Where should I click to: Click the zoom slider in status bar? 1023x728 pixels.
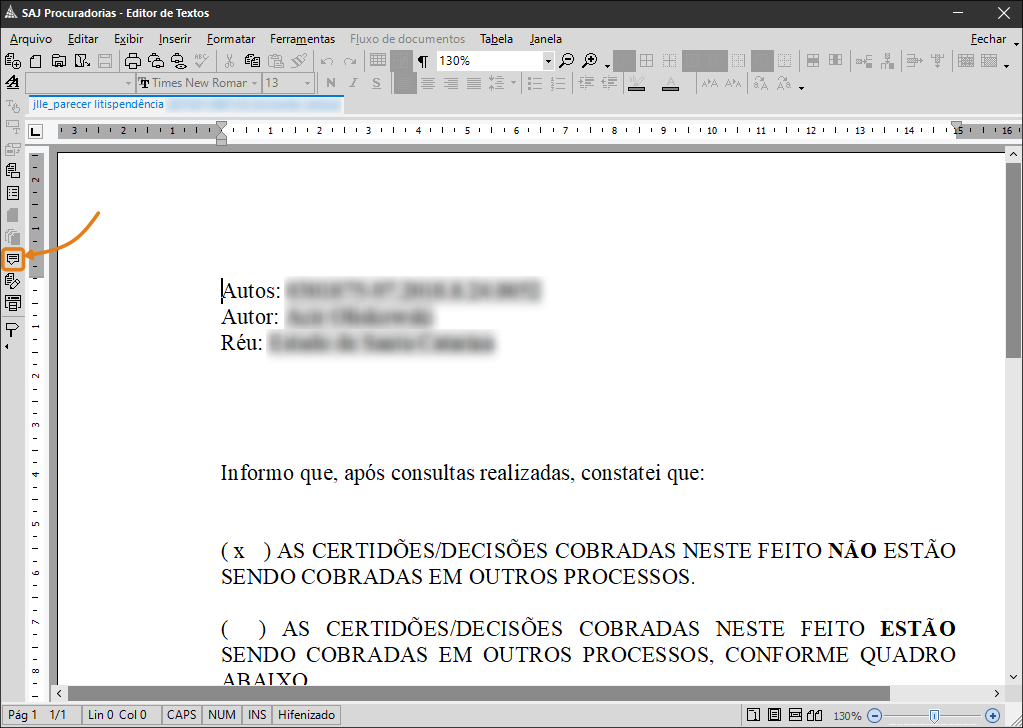coord(933,715)
